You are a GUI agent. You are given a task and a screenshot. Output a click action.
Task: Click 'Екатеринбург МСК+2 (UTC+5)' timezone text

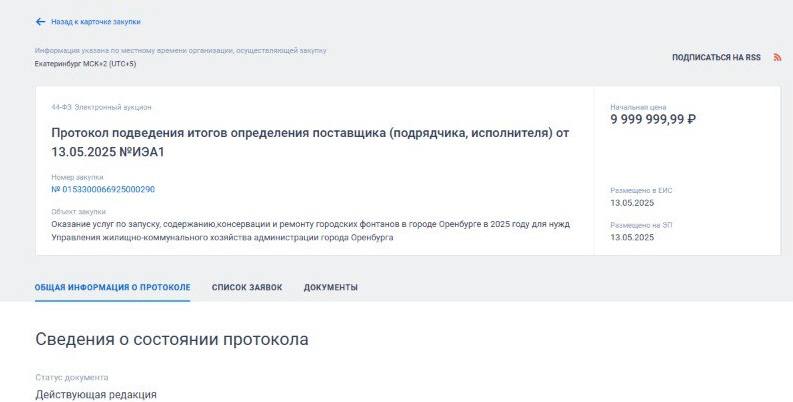coord(85,64)
